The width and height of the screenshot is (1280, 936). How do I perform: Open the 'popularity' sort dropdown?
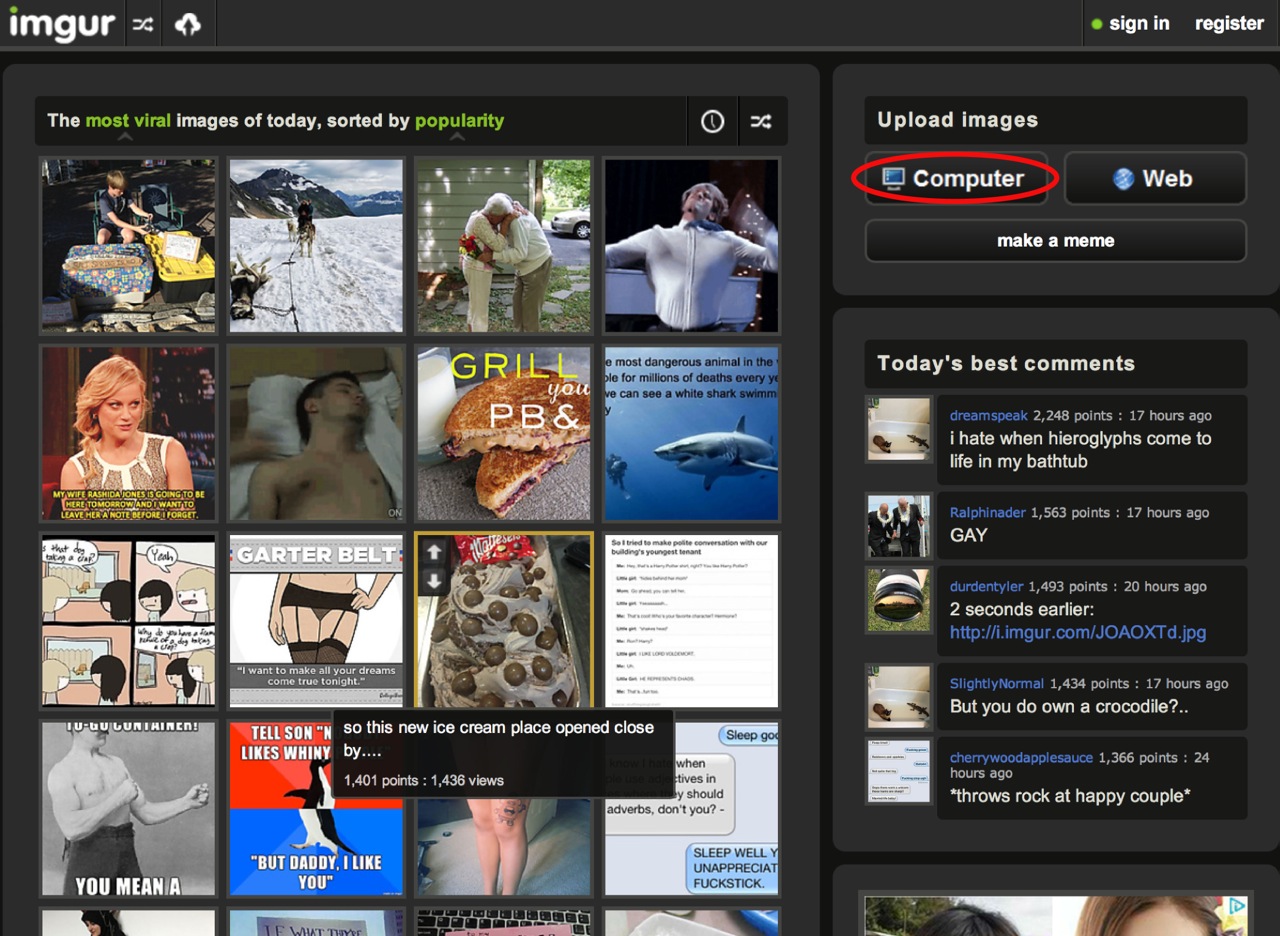(x=459, y=121)
